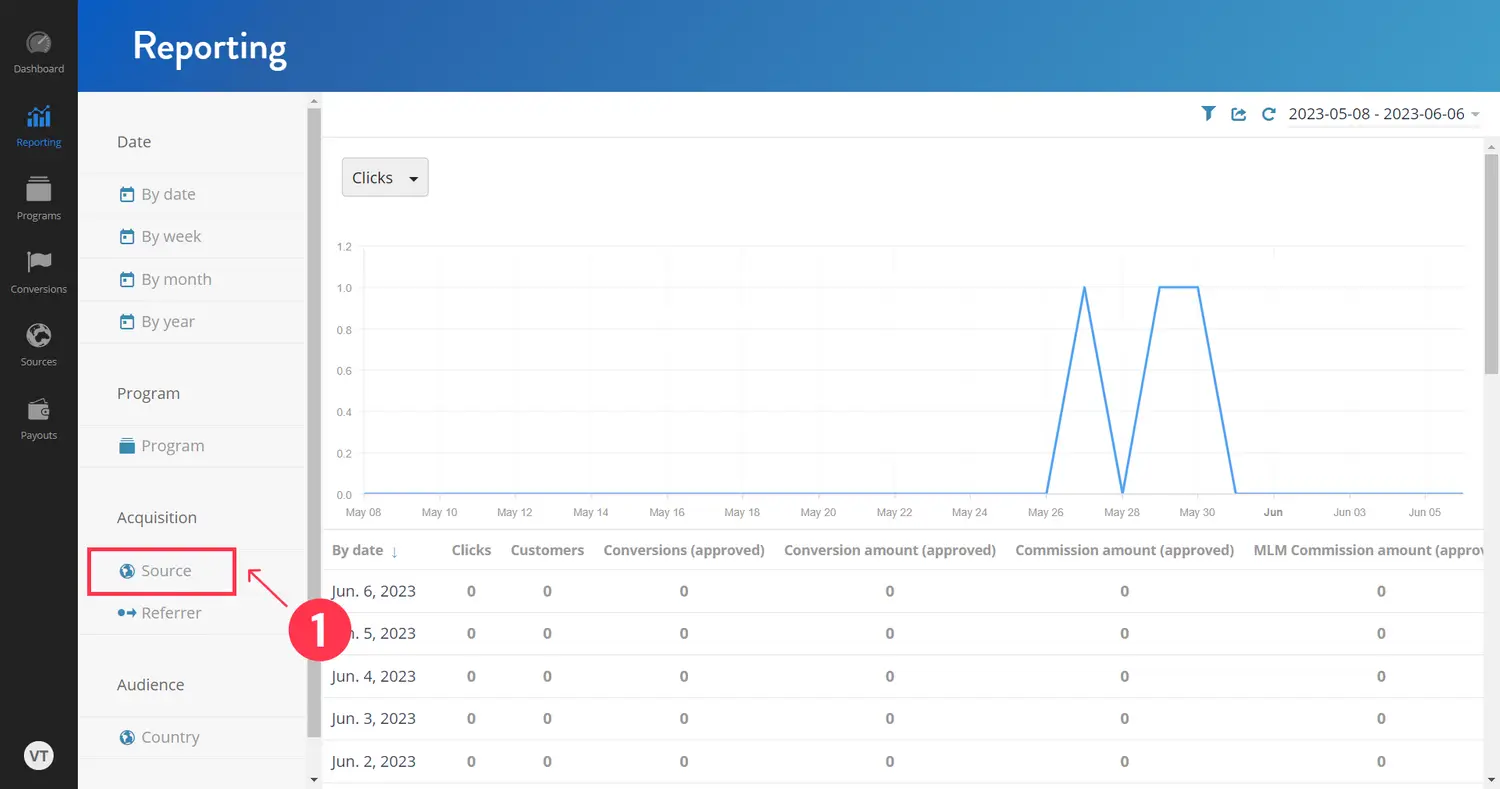Open the VT user avatar
The height and width of the screenshot is (789, 1500).
pos(38,756)
